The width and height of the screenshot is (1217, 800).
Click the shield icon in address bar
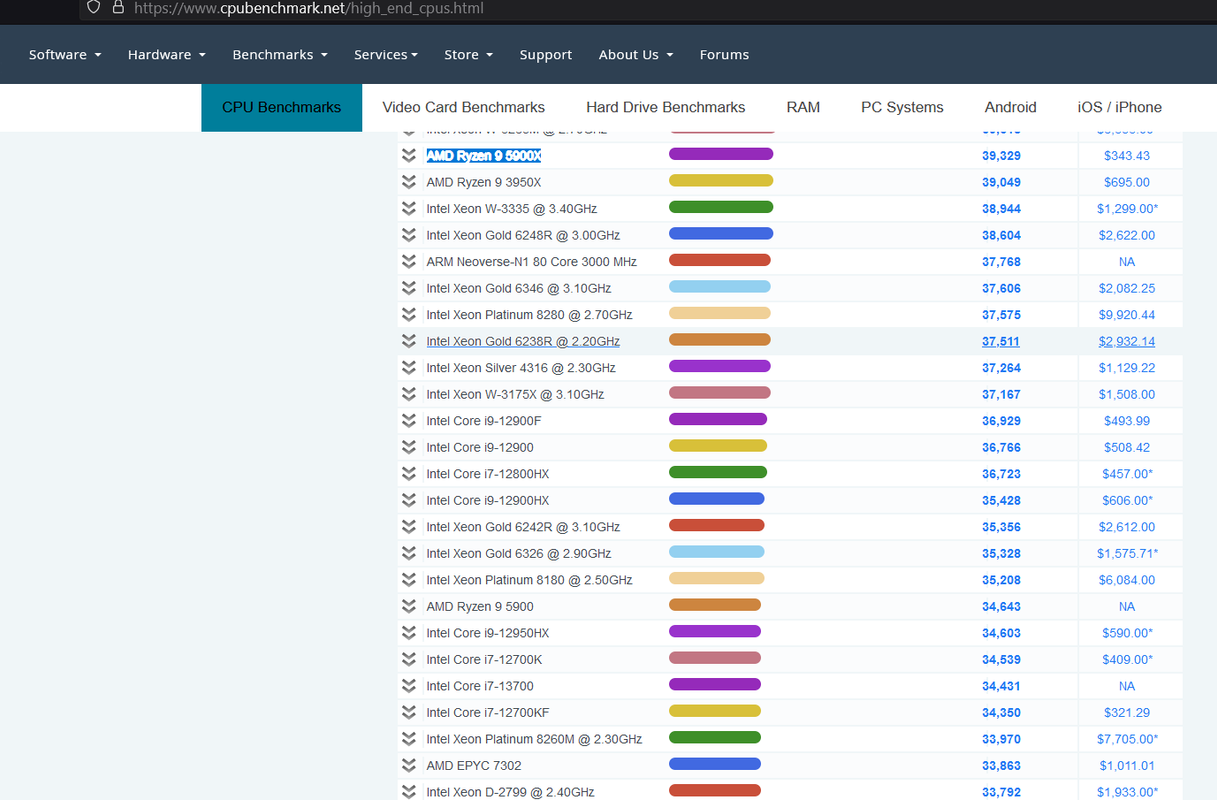[x=93, y=7]
